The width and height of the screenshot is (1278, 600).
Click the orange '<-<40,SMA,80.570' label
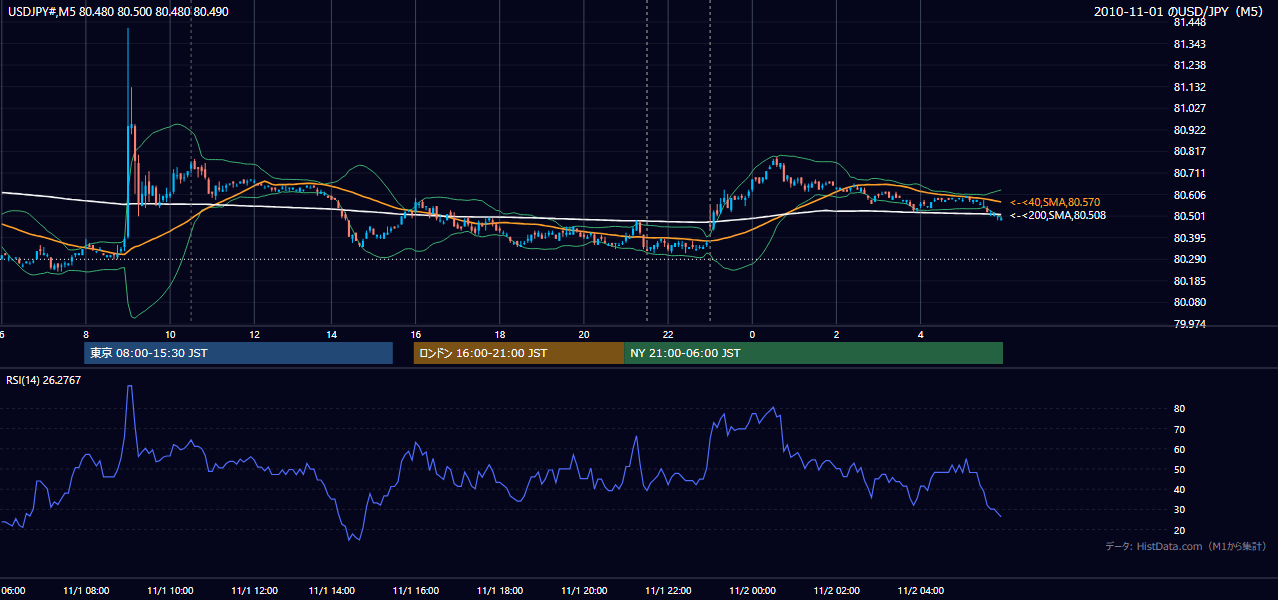[x=1055, y=202]
